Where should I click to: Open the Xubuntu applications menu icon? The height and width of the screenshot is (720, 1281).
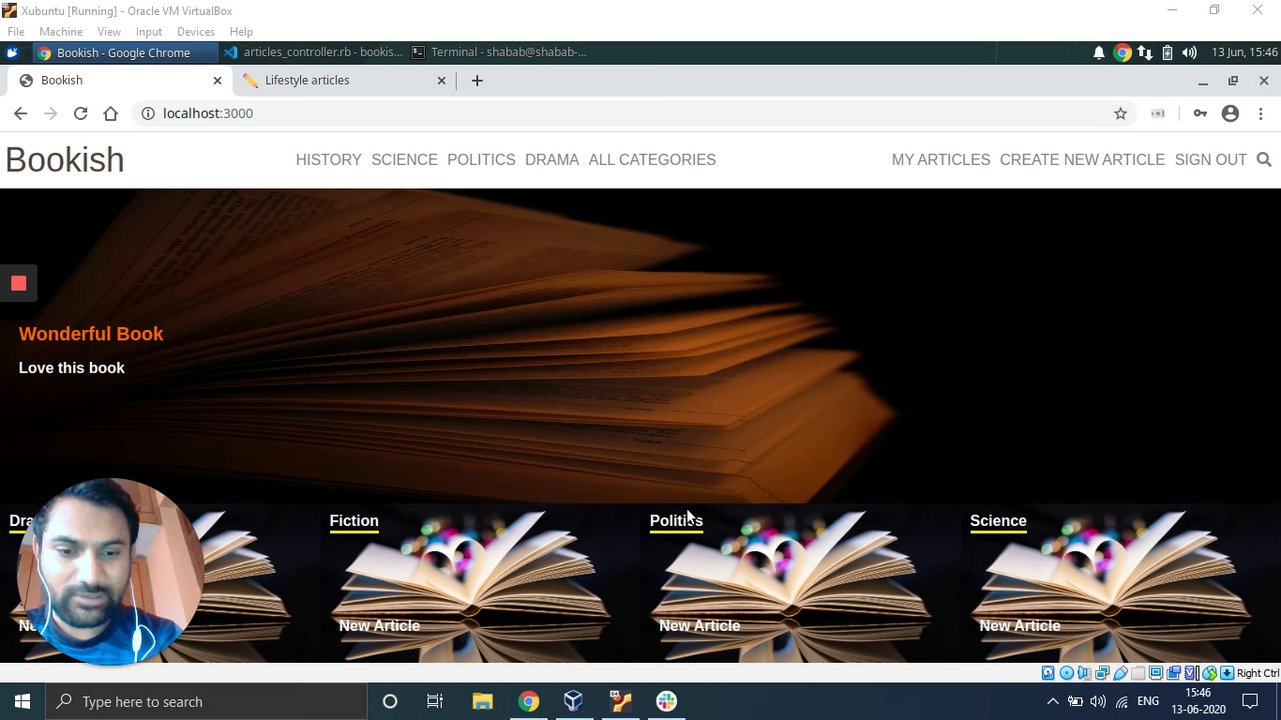point(12,52)
